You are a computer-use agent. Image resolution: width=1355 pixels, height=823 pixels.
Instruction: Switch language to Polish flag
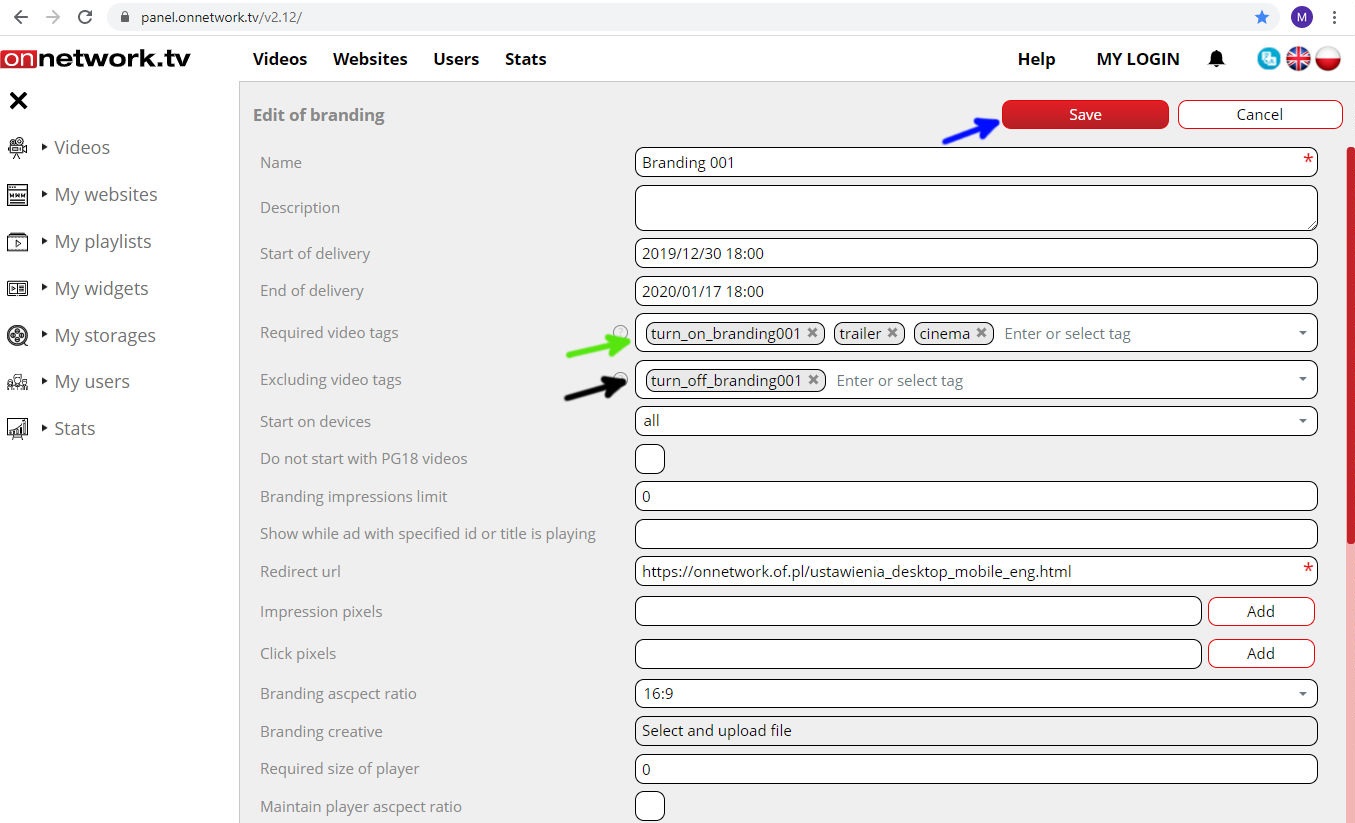[1328, 59]
